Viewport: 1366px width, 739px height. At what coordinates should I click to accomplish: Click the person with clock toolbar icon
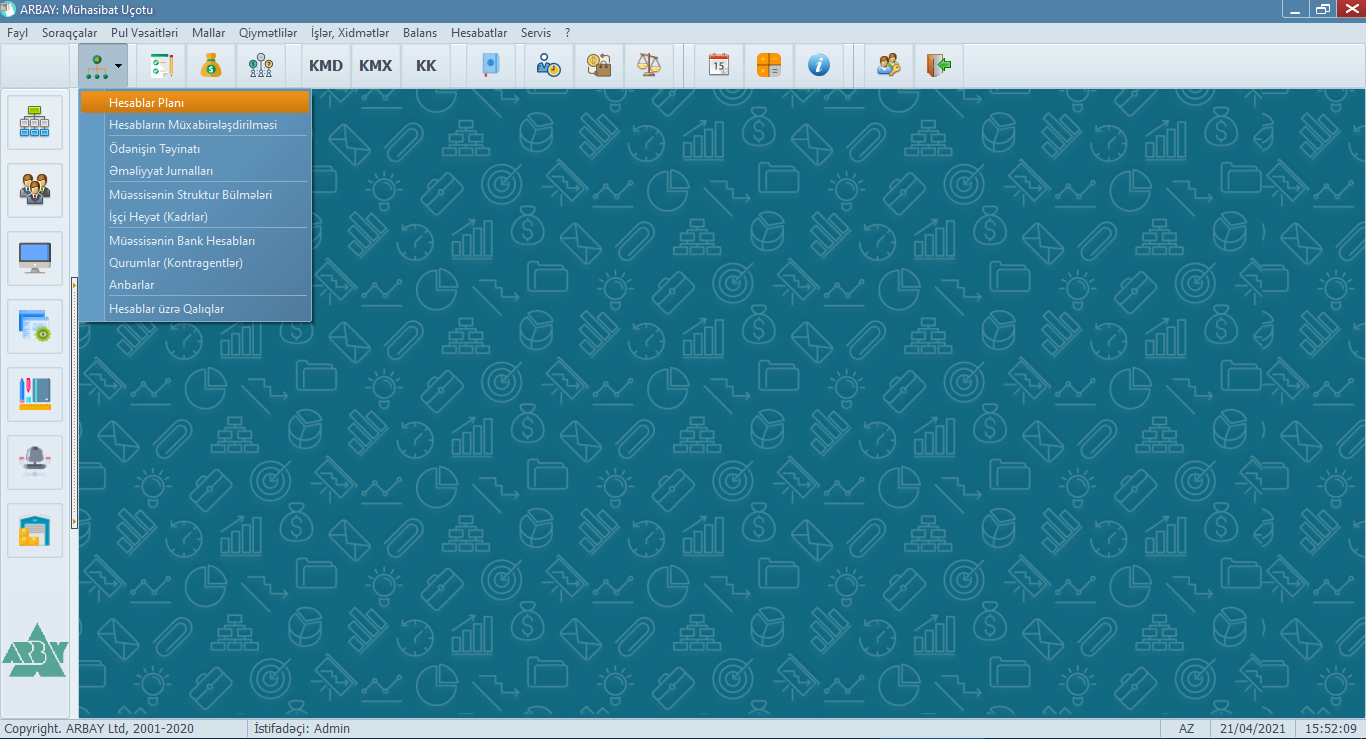click(549, 66)
